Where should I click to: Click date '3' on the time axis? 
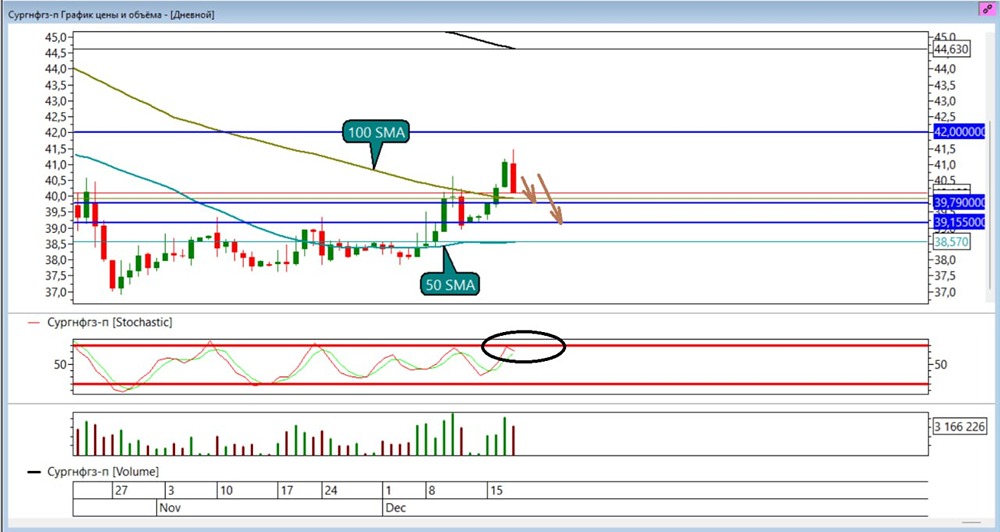point(171,491)
